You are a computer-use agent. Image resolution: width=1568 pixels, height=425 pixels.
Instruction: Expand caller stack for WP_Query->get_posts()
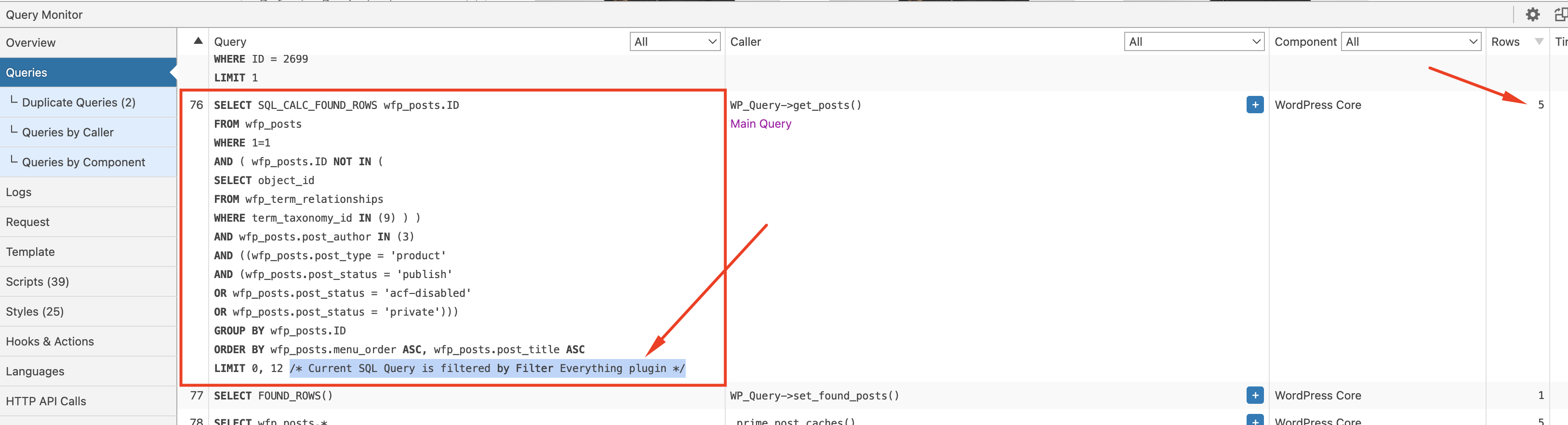pyautogui.click(x=1254, y=105)
